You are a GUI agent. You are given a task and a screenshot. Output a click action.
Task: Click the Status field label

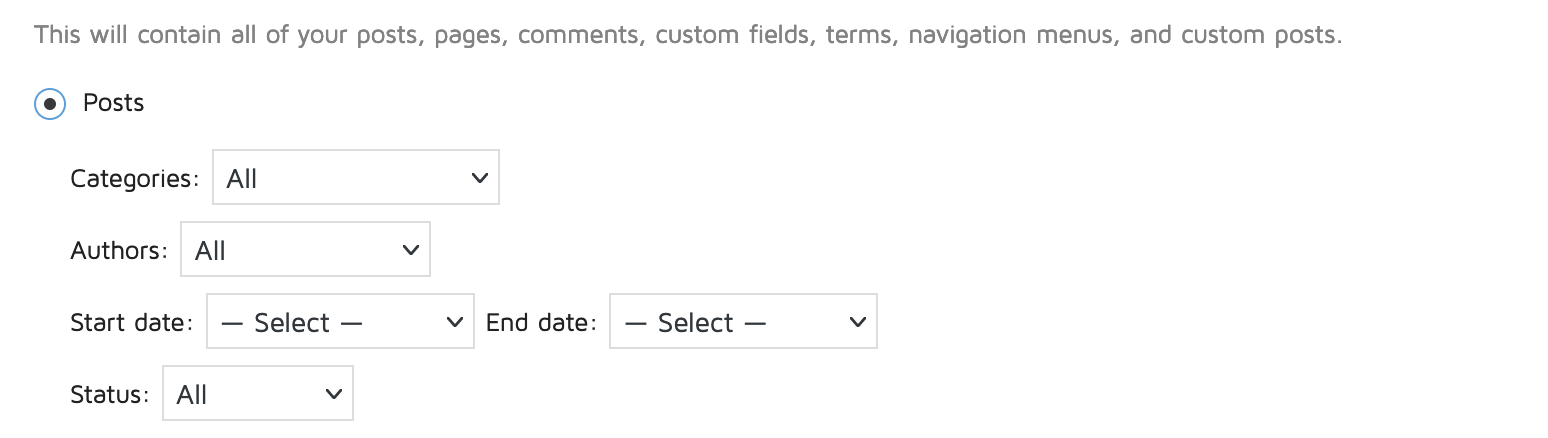pos(110,395)
